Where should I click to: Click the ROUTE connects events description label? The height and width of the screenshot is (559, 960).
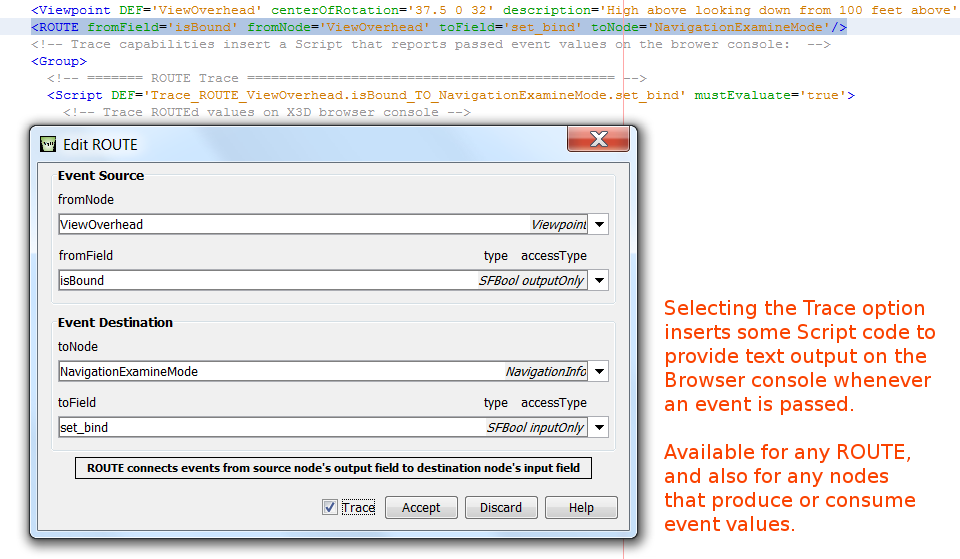[x=334, y=468]
